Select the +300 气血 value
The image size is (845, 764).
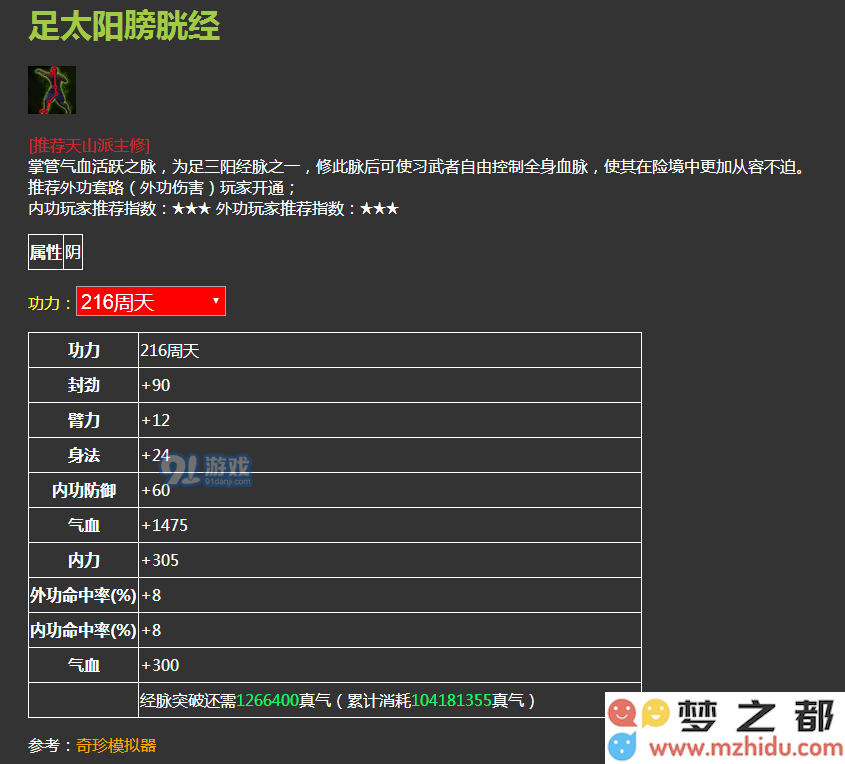[160, 665]
